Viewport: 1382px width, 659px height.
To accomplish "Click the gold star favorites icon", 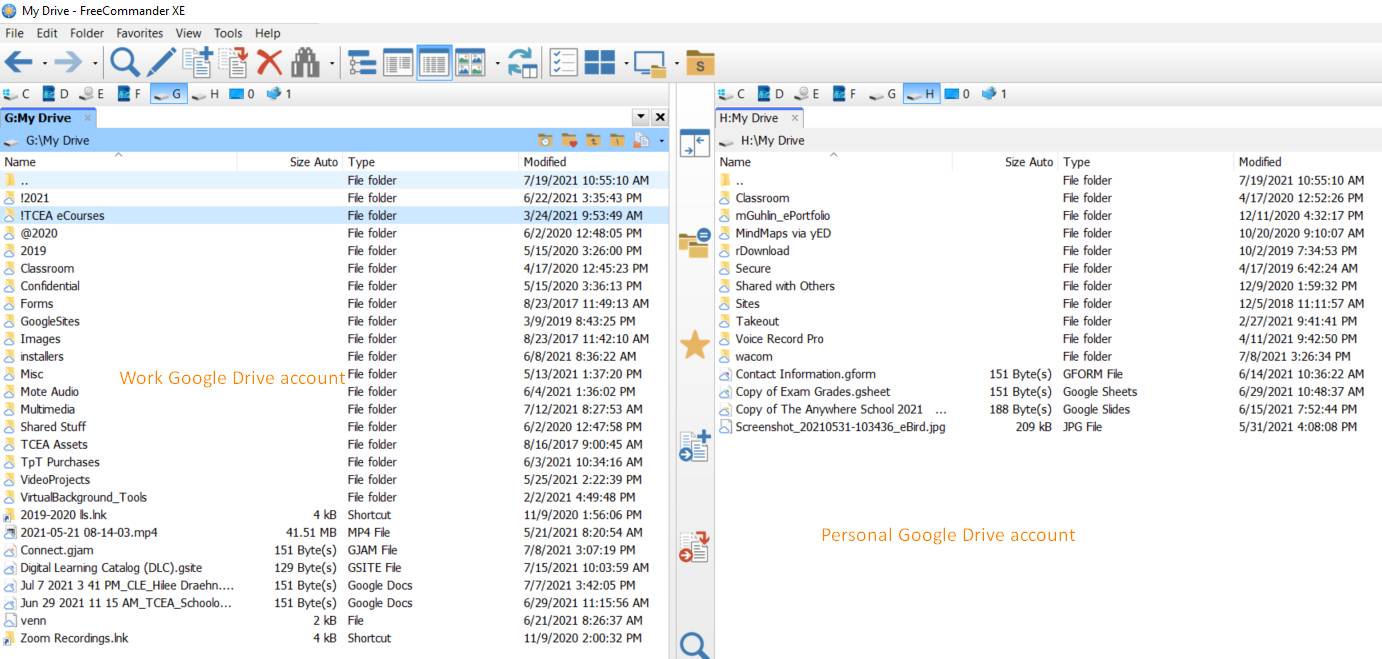I will click(694, 346).
